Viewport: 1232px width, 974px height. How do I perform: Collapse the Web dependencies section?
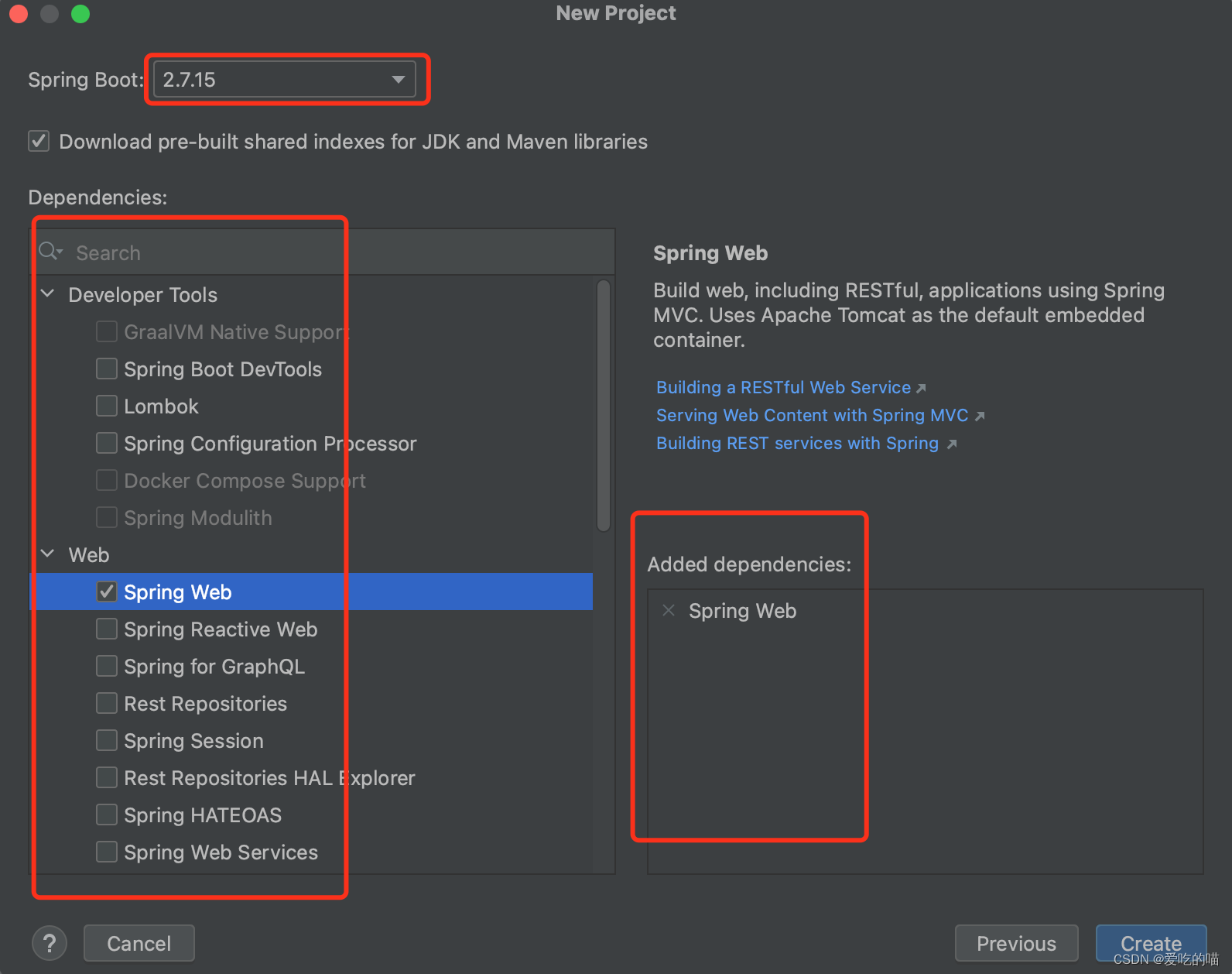tap(47, 554)
